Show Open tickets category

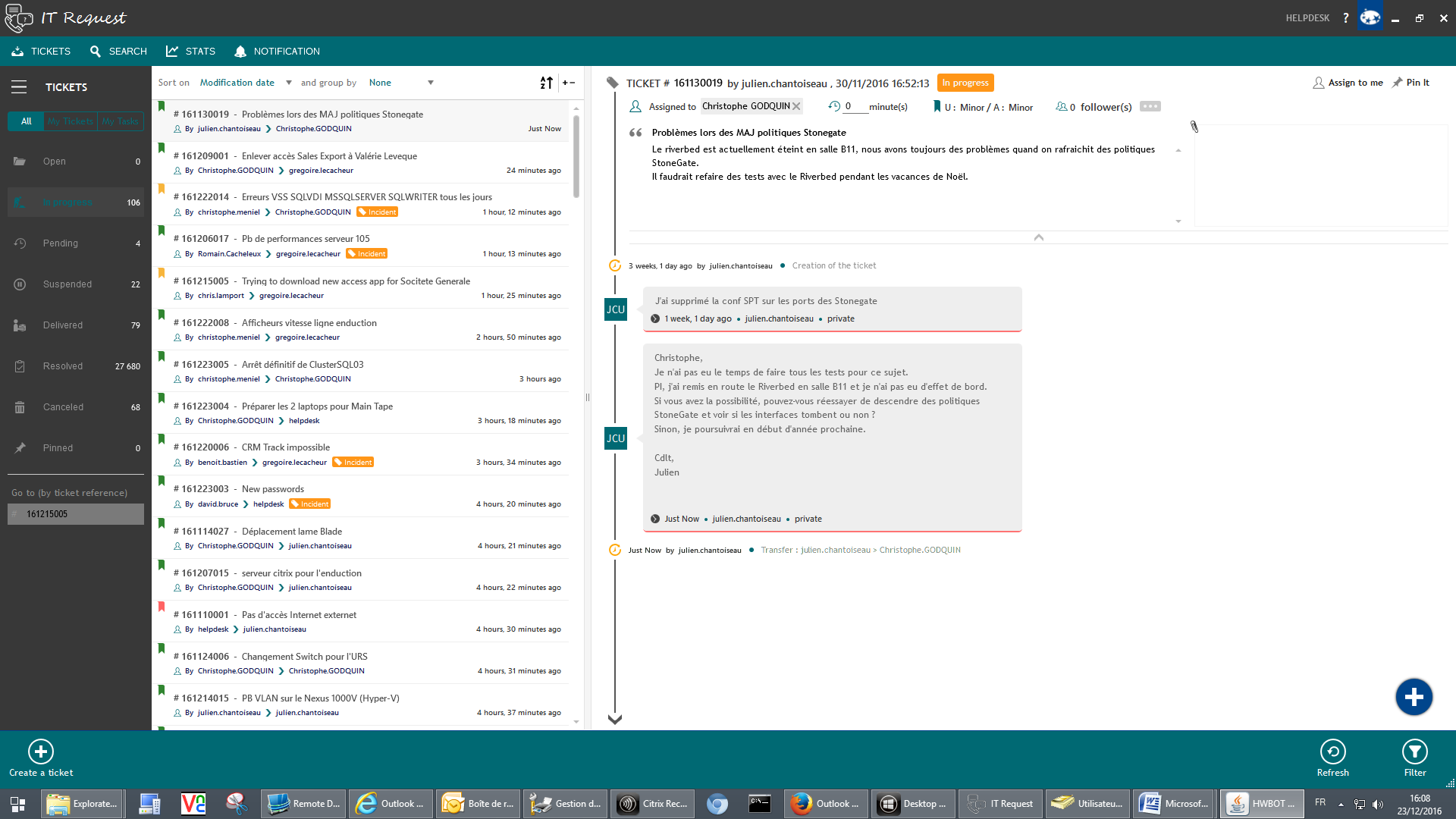click(76, 162)
